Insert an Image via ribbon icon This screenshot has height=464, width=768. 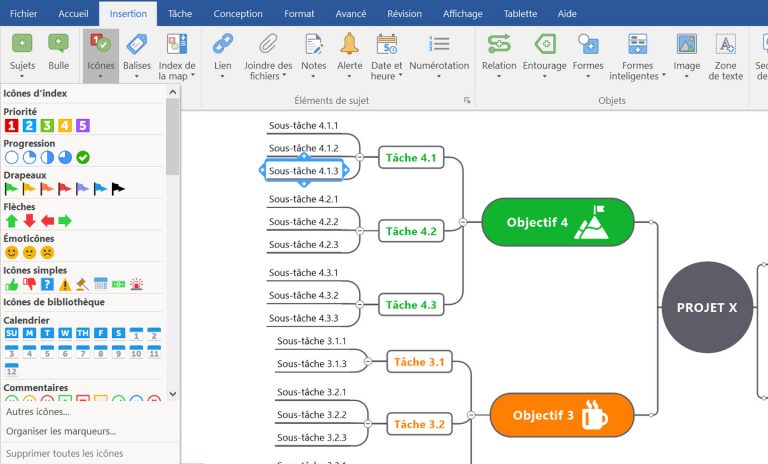(x=686, y=44)
